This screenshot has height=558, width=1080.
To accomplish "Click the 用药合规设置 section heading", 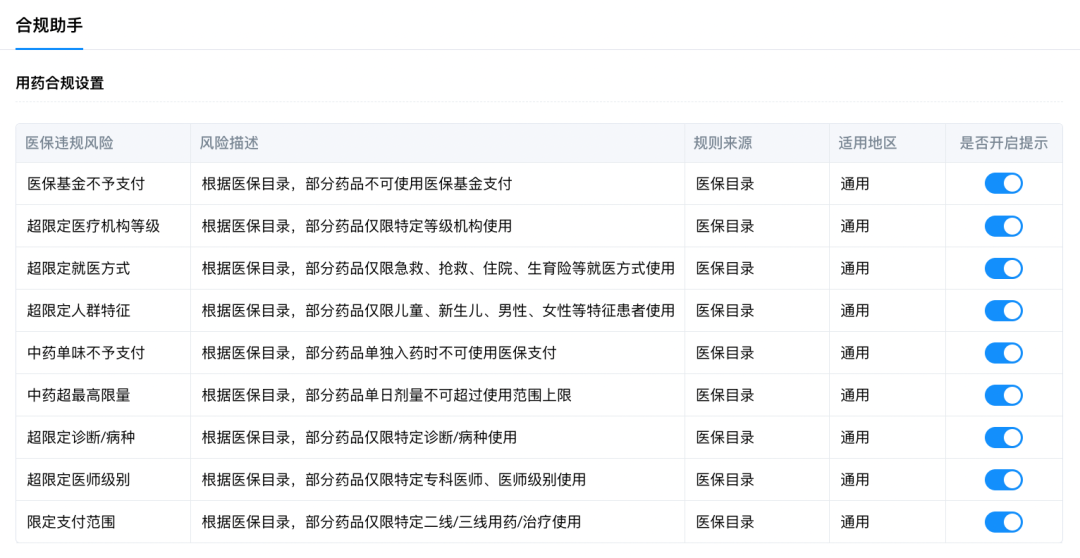I will click(x=60, y=83).
